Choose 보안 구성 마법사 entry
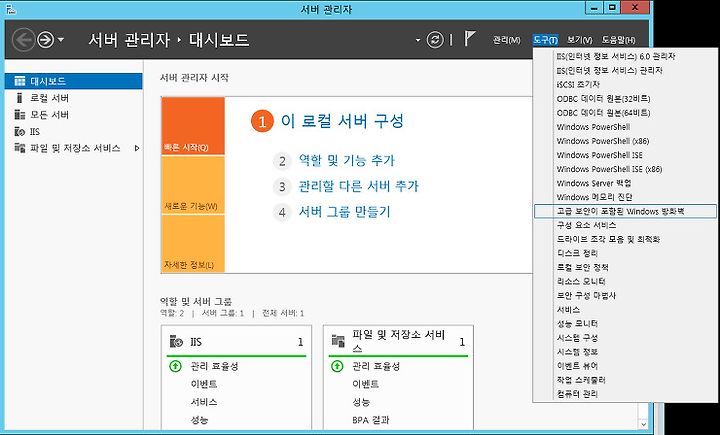Viewport: 720px width, 435px height. 625,295
